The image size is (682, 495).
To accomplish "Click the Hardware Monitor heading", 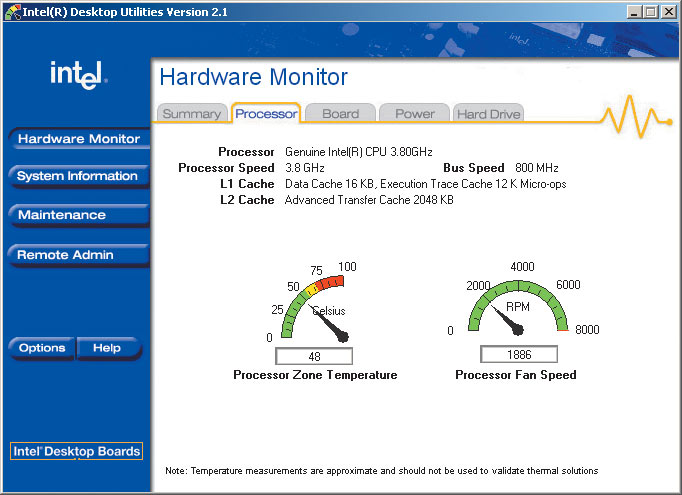I will pos(254,77).
